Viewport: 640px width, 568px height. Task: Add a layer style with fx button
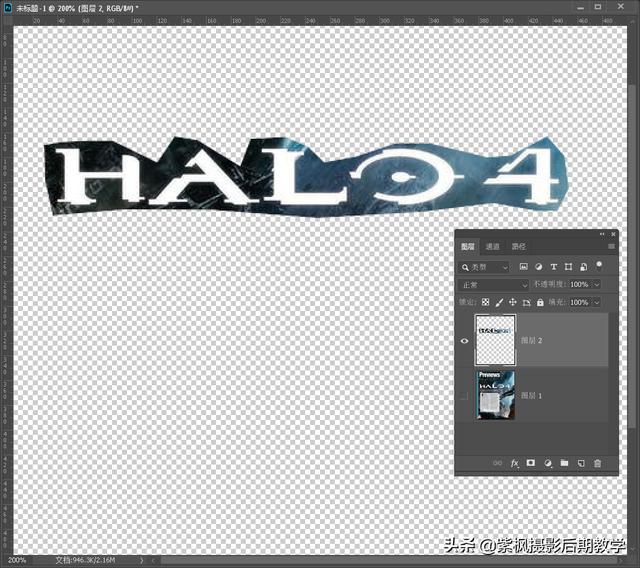515,463
